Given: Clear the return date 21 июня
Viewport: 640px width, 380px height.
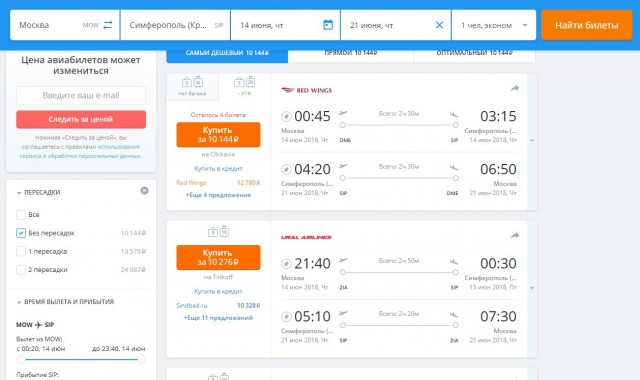Looking at the screenshot, I should tap(439, 25).
